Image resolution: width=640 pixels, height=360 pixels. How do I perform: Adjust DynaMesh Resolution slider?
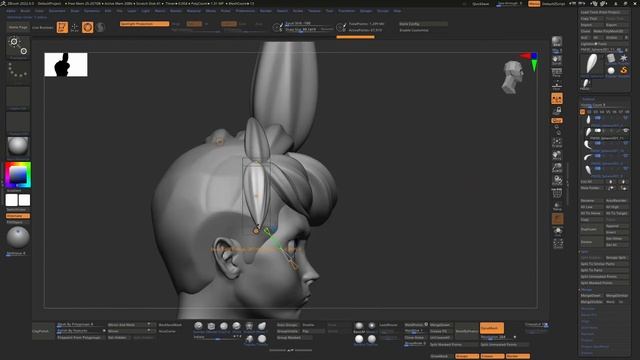(x=495, y=337)
